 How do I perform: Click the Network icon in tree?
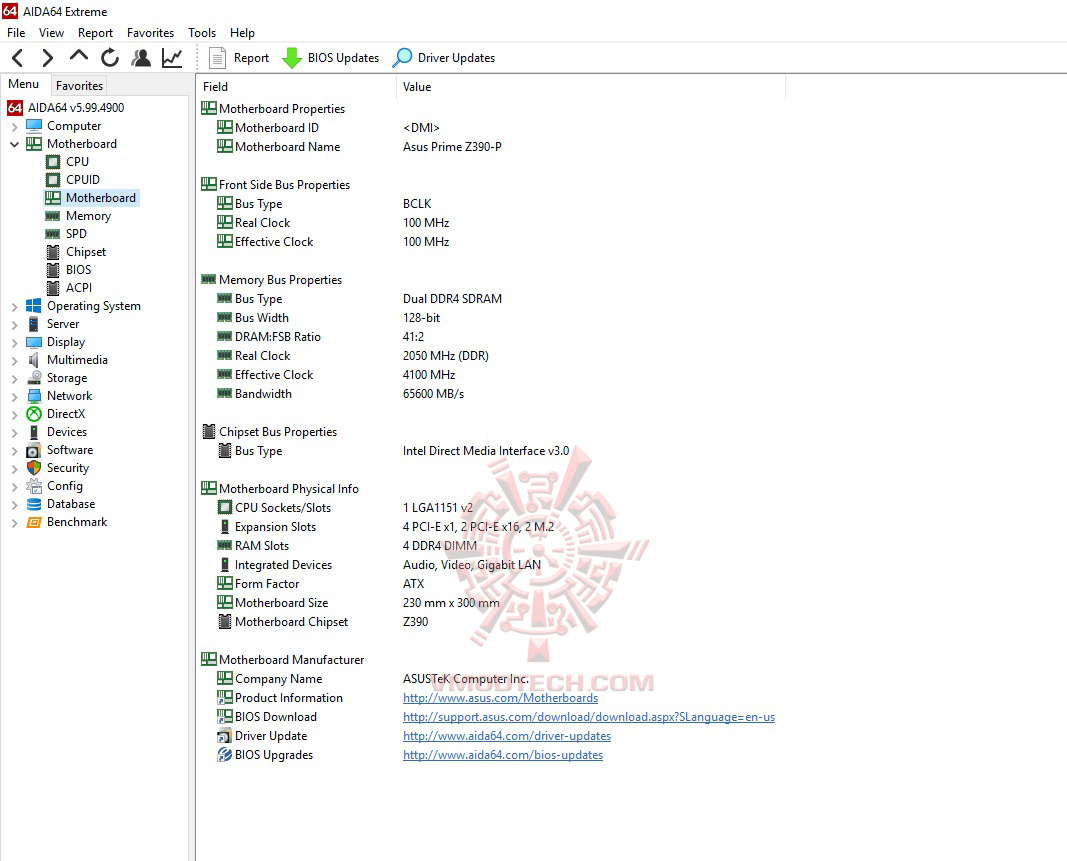[33, 396]
